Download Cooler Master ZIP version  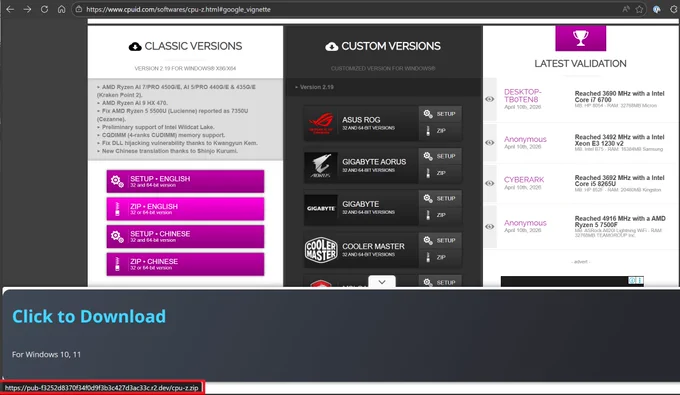(440, 258)
